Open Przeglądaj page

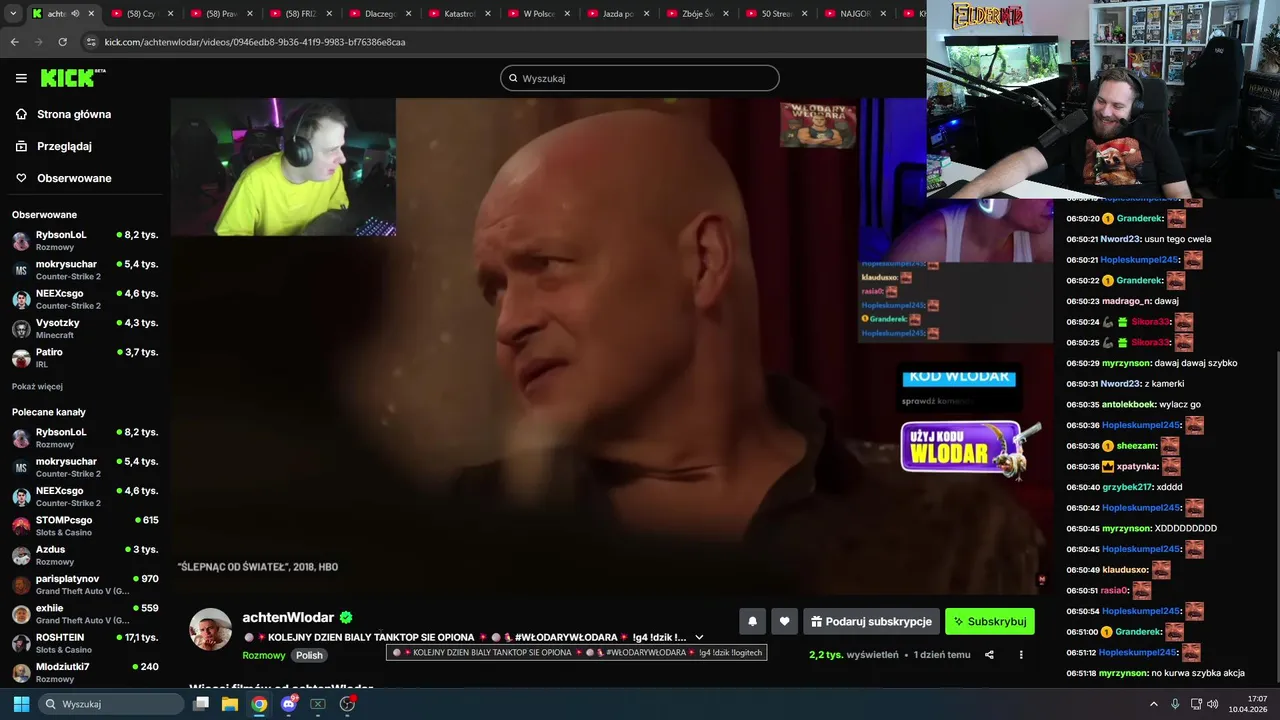54,146
